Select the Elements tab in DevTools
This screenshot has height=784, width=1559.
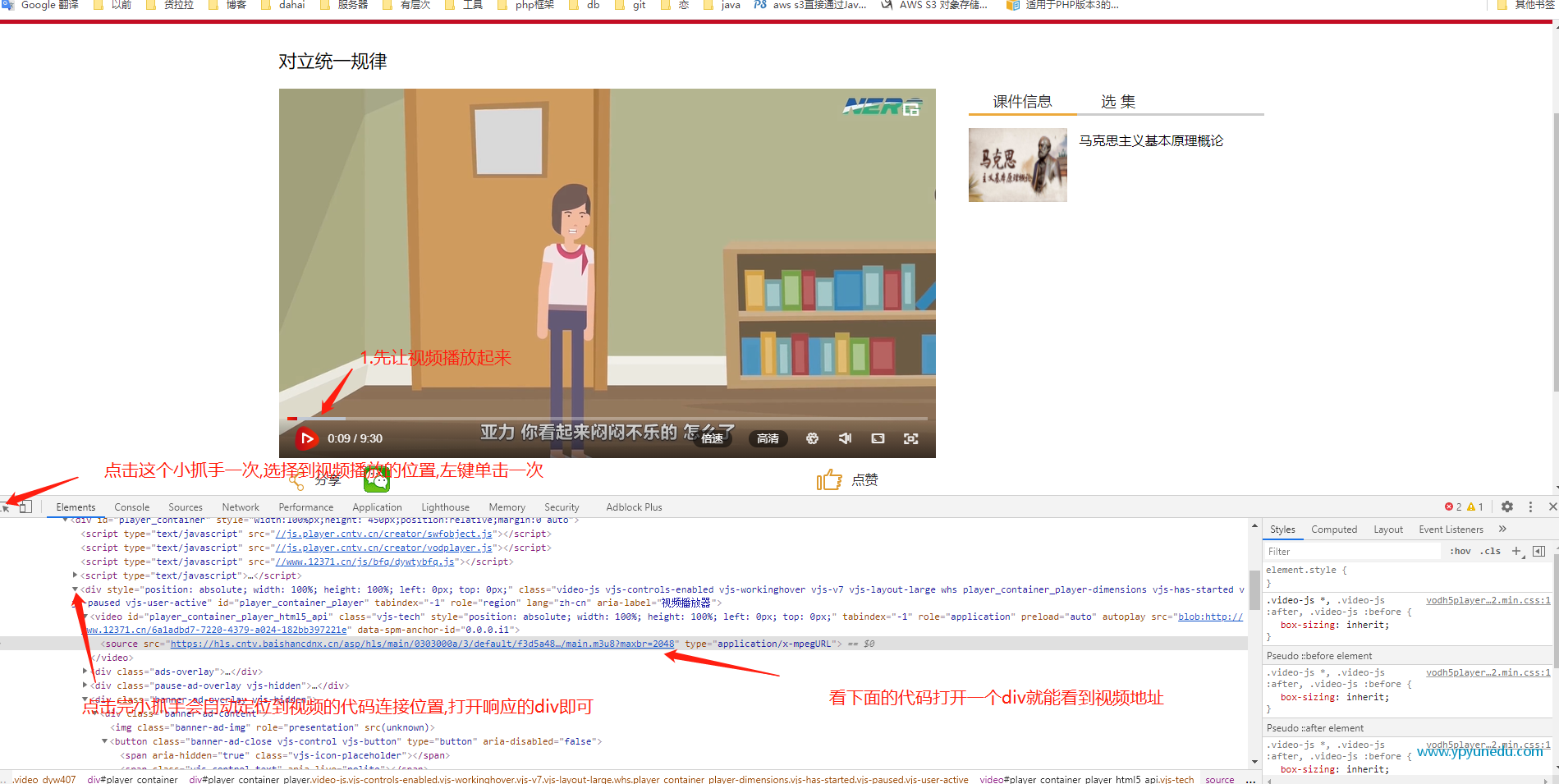click(76, 507)
